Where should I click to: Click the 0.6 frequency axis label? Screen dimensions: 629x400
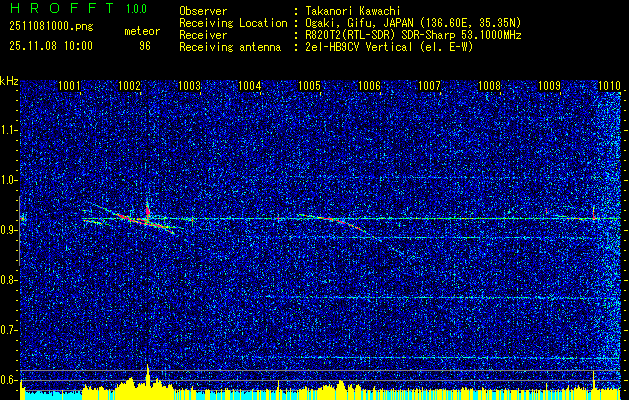(9, 380)
